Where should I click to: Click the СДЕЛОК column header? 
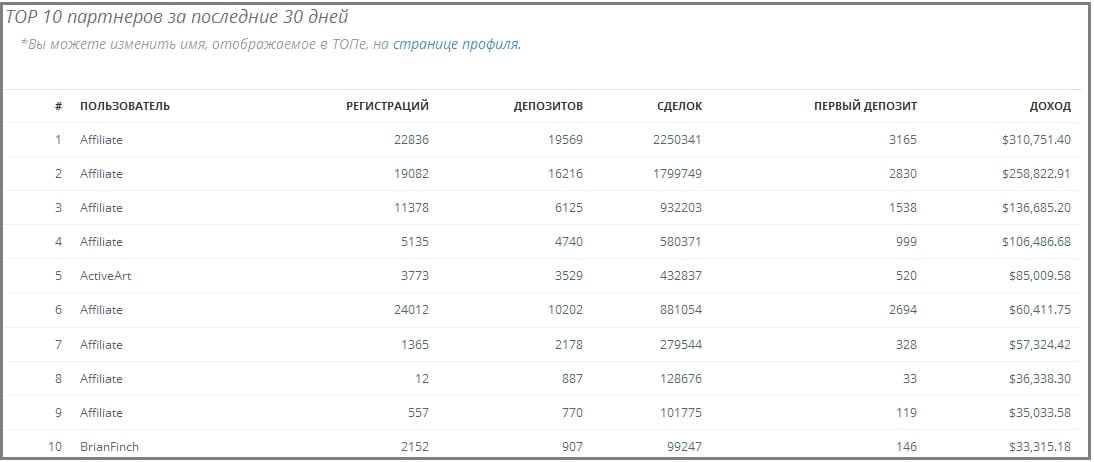pyautogui.click(x=680, y=106)
